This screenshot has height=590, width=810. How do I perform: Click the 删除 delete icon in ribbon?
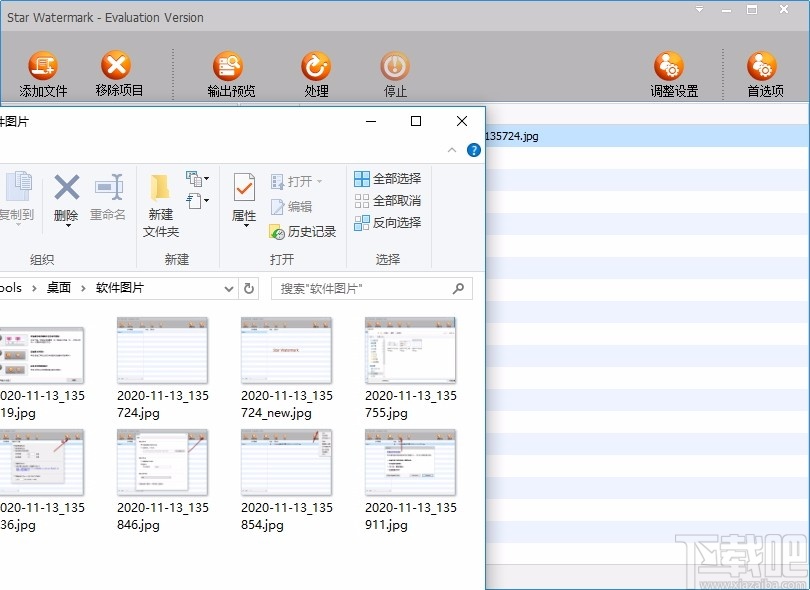(x=67, y=187)
